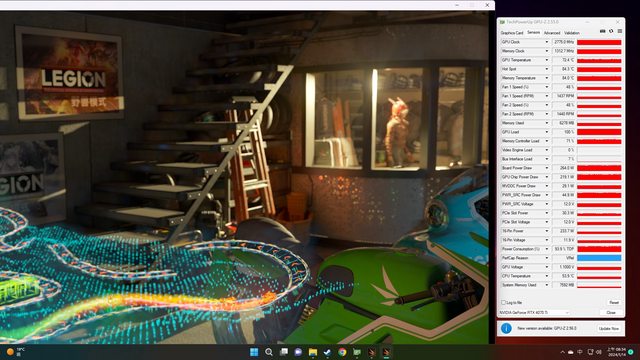
Task: Launch Google Chrome from the taskbar
Action: tap(342, 352)
